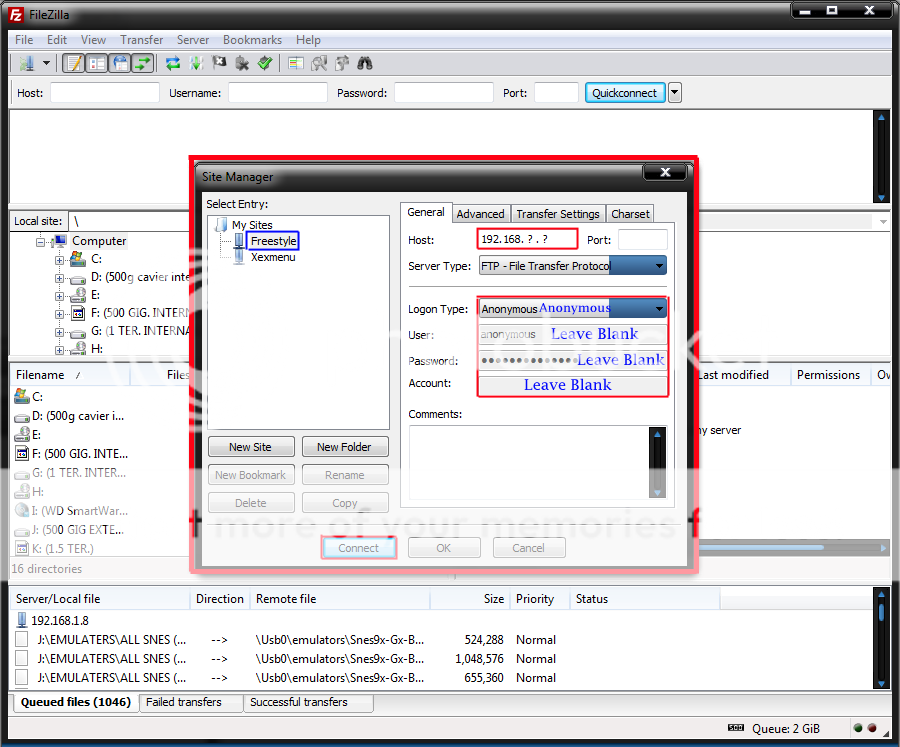Open the Server Type dropdown

tap(573, 266)
